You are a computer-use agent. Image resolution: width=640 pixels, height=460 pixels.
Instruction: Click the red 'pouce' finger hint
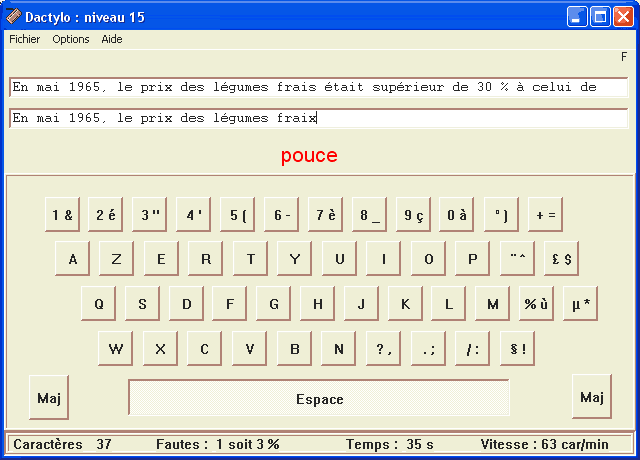pyautogui.click(x=309, y=156)
